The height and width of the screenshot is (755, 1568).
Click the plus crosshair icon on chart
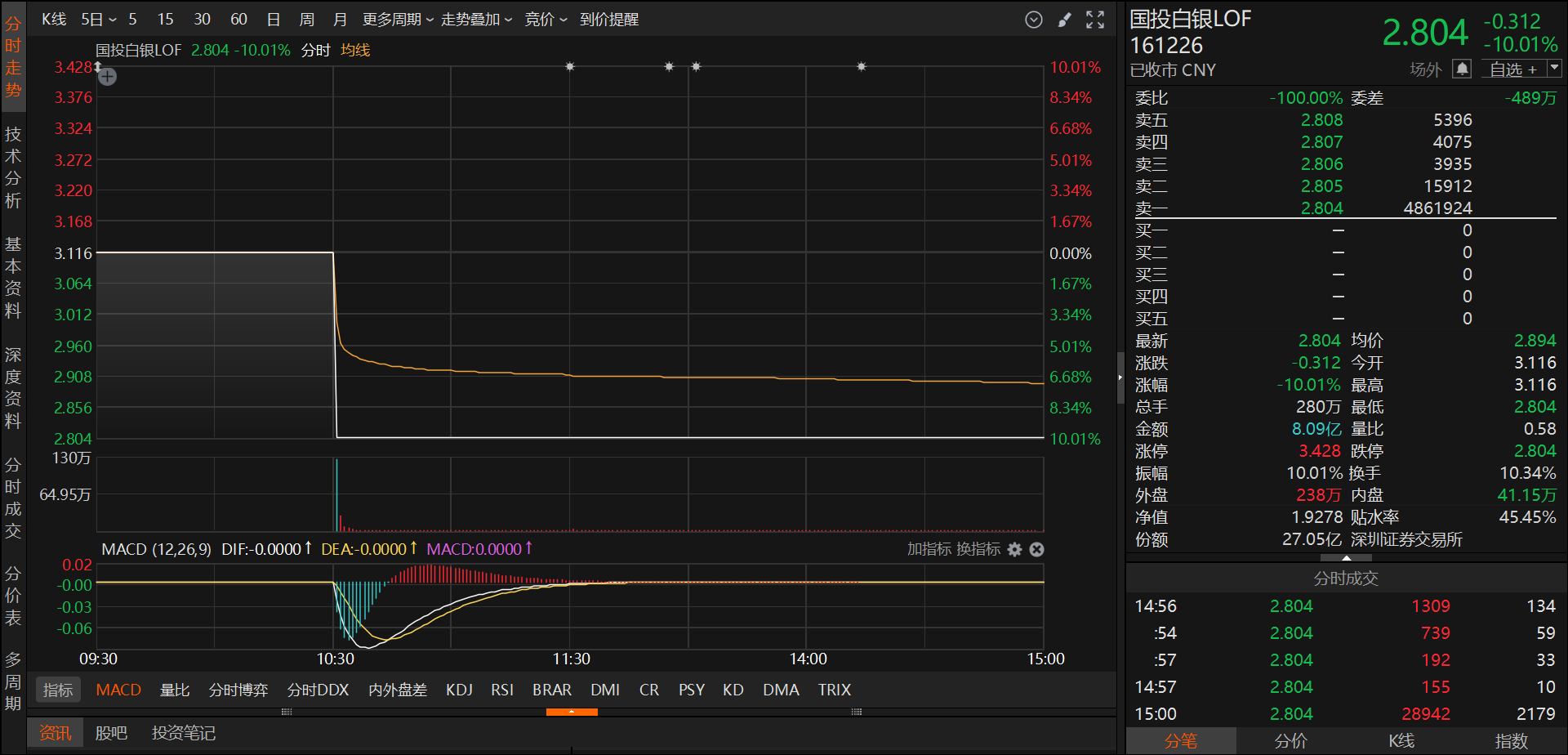[x=107, y=77]
